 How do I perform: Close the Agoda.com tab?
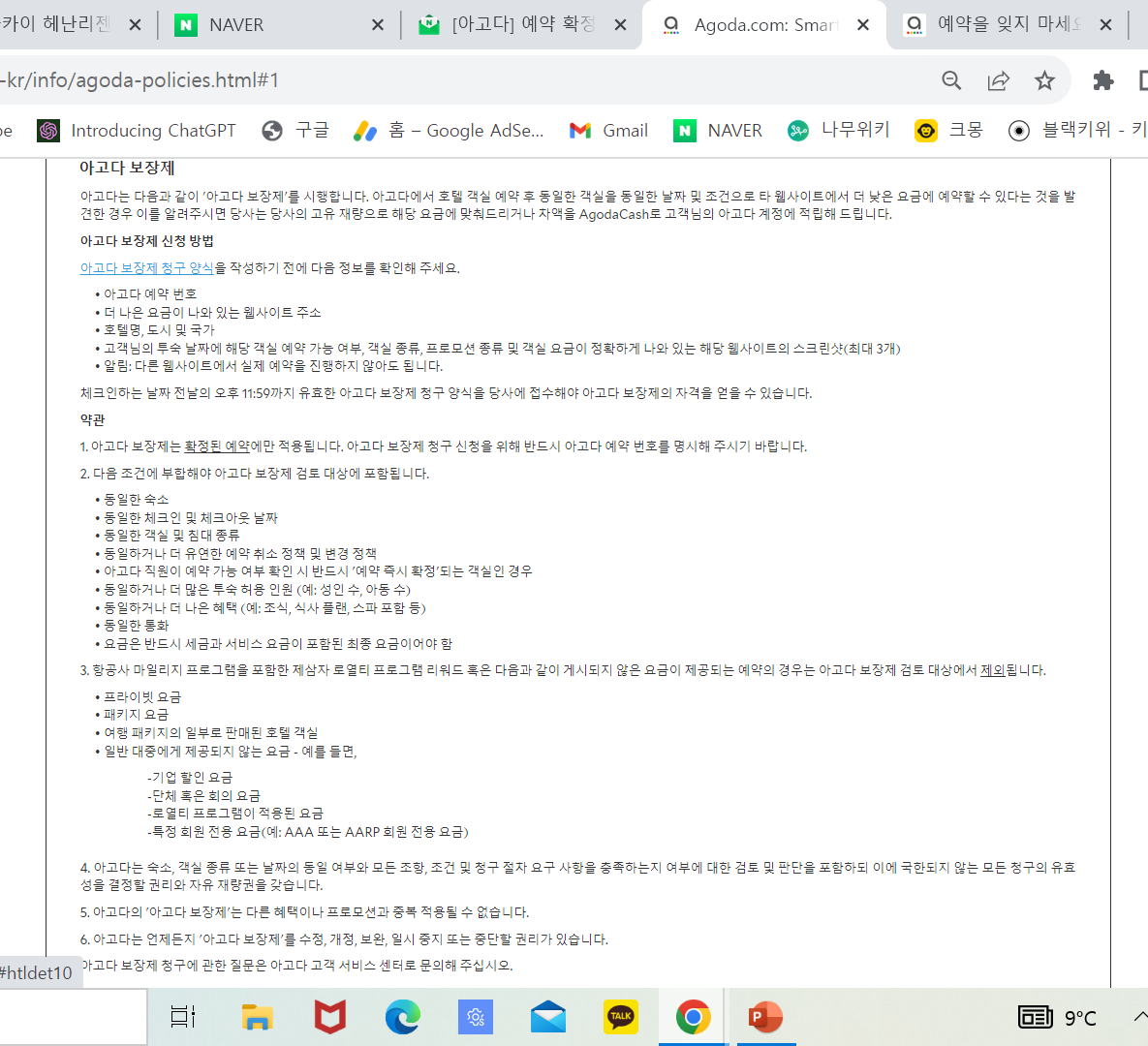(x=863, y=25)
